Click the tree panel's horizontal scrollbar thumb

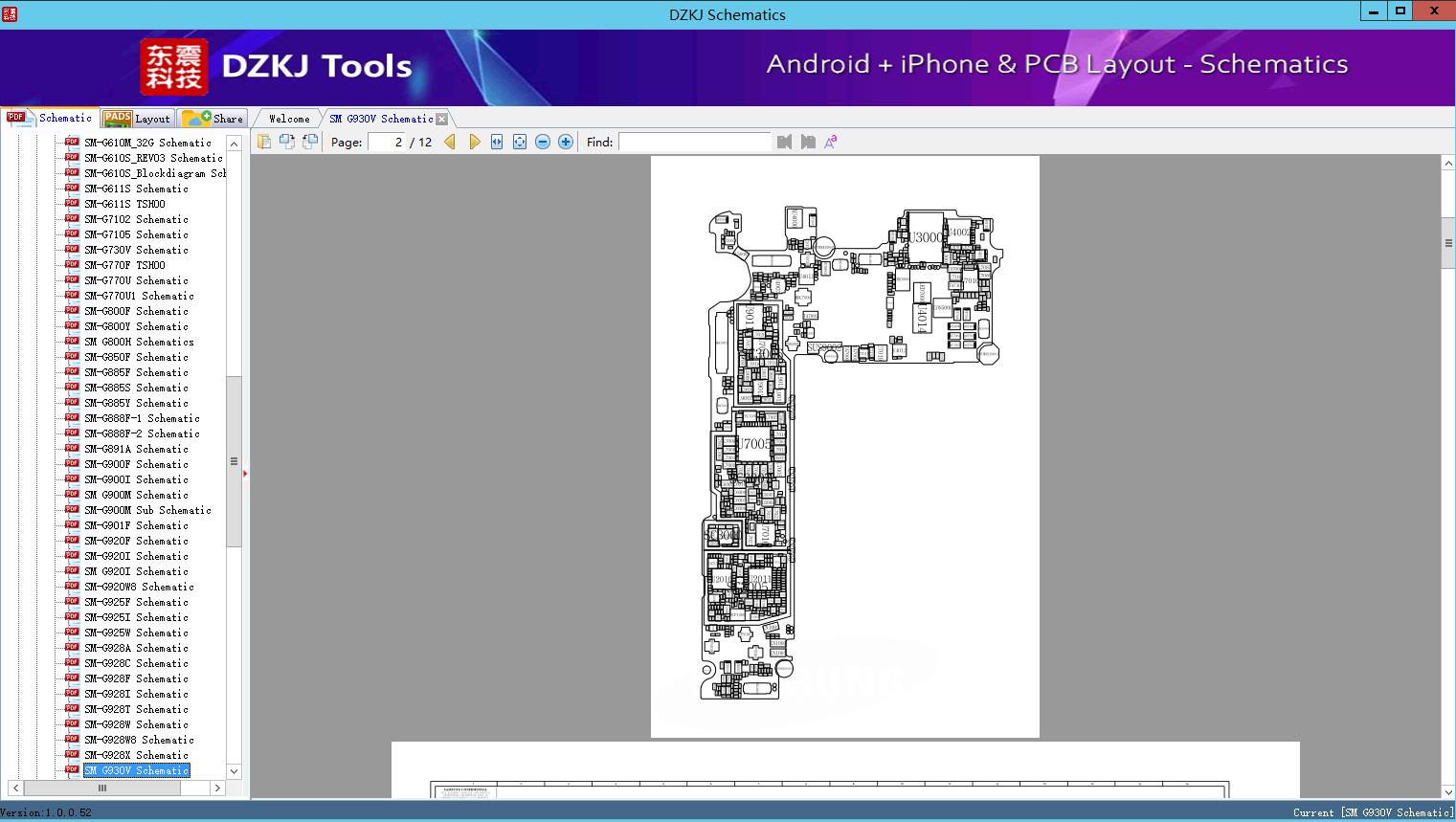point(102,788)
